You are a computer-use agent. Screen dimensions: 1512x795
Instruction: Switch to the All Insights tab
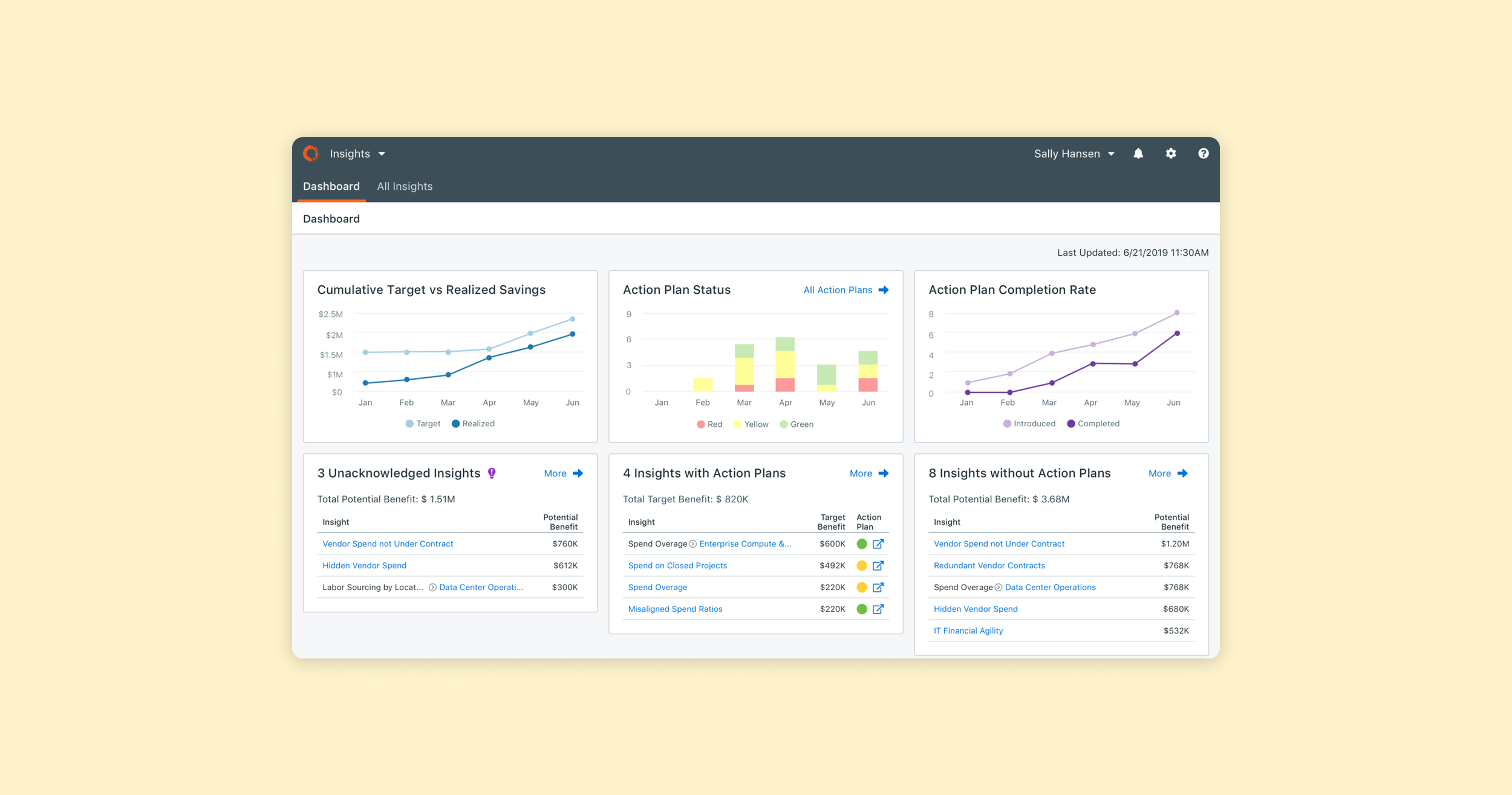(405, 186)
